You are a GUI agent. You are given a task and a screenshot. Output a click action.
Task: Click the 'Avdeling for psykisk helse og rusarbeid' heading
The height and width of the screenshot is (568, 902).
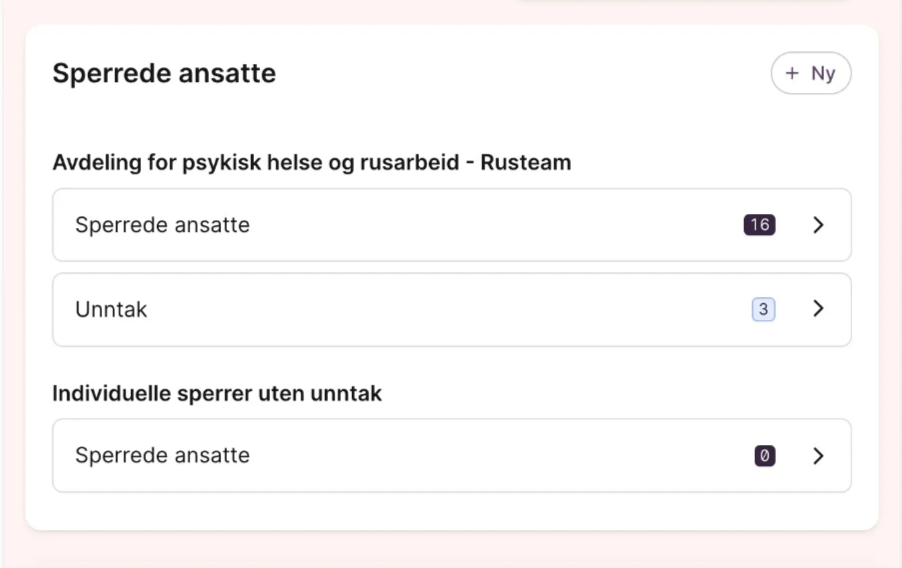(x=255, y=162)
